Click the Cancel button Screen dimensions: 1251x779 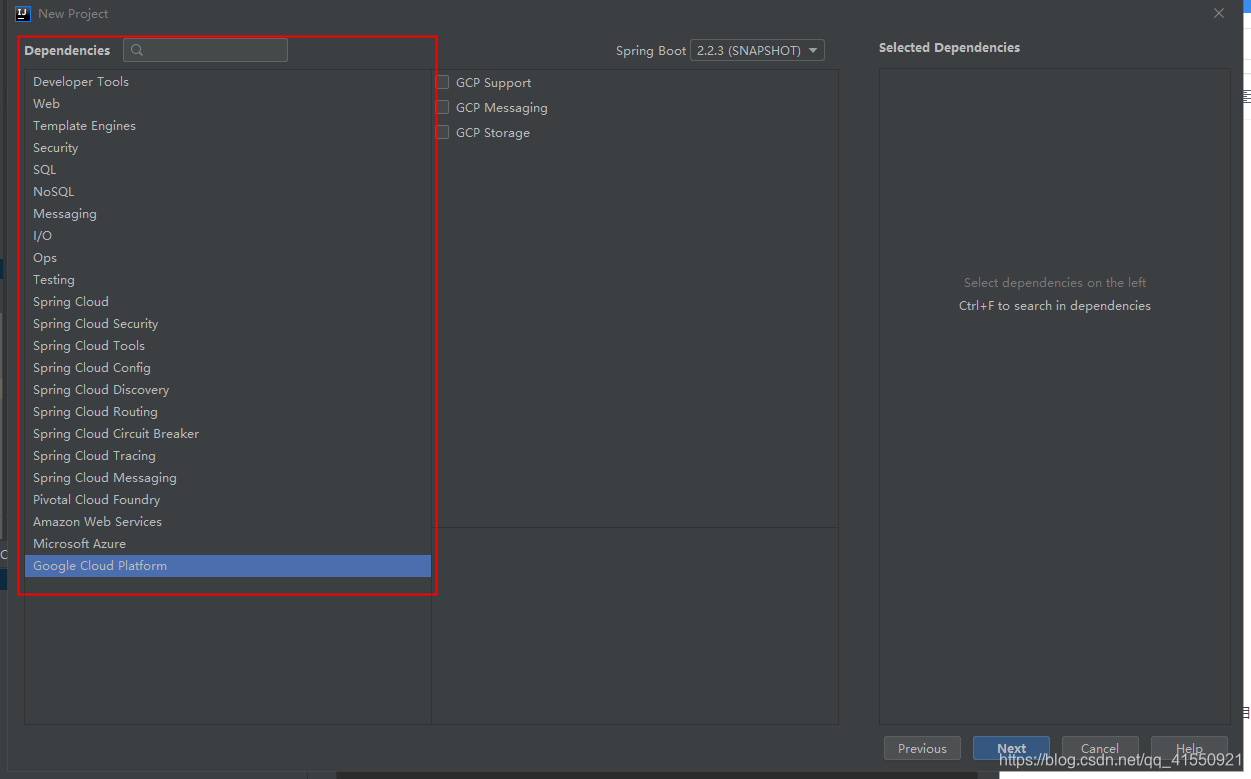pos(1100,748)
